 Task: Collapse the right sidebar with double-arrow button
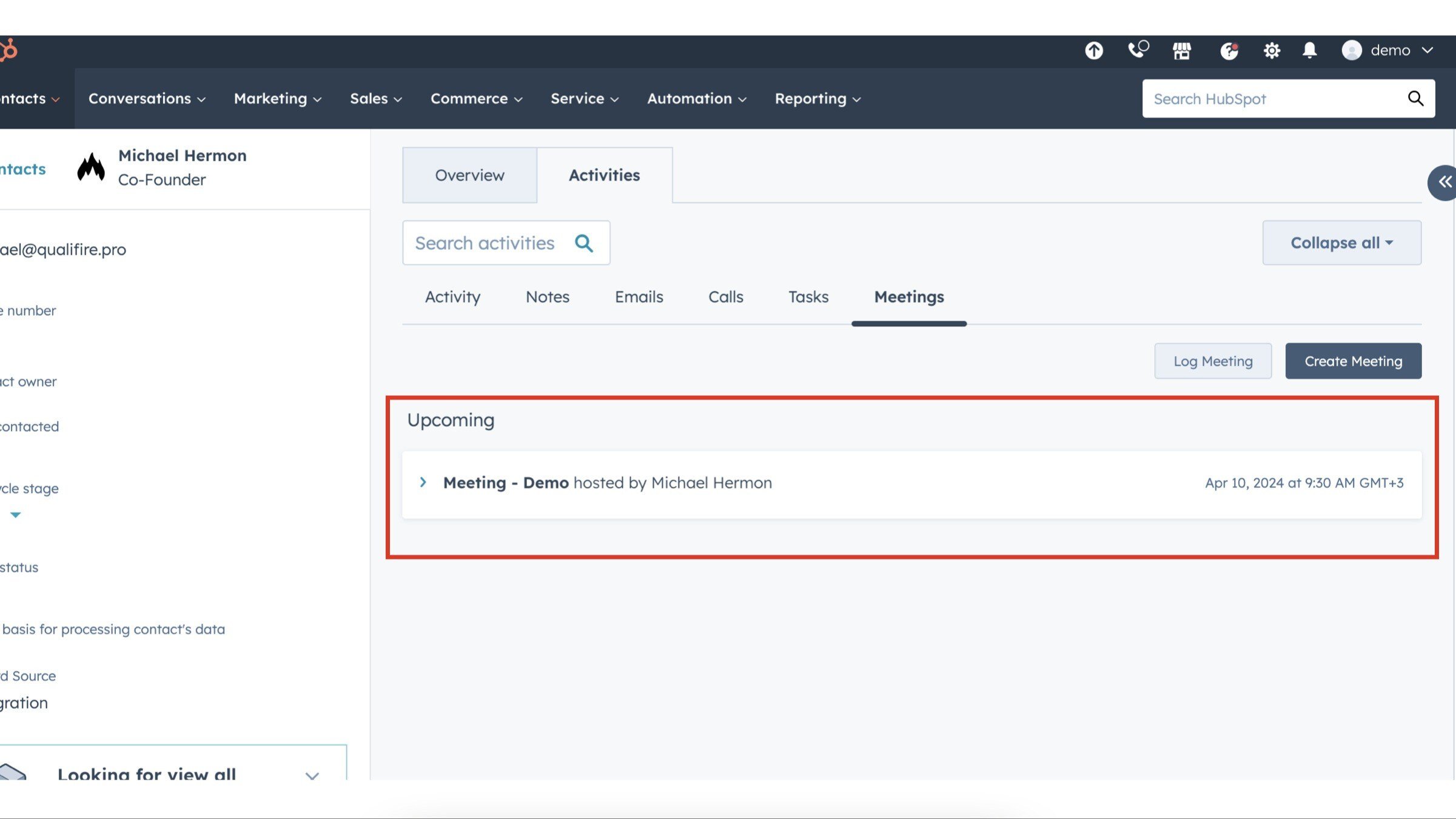[x=1444, y=182]
